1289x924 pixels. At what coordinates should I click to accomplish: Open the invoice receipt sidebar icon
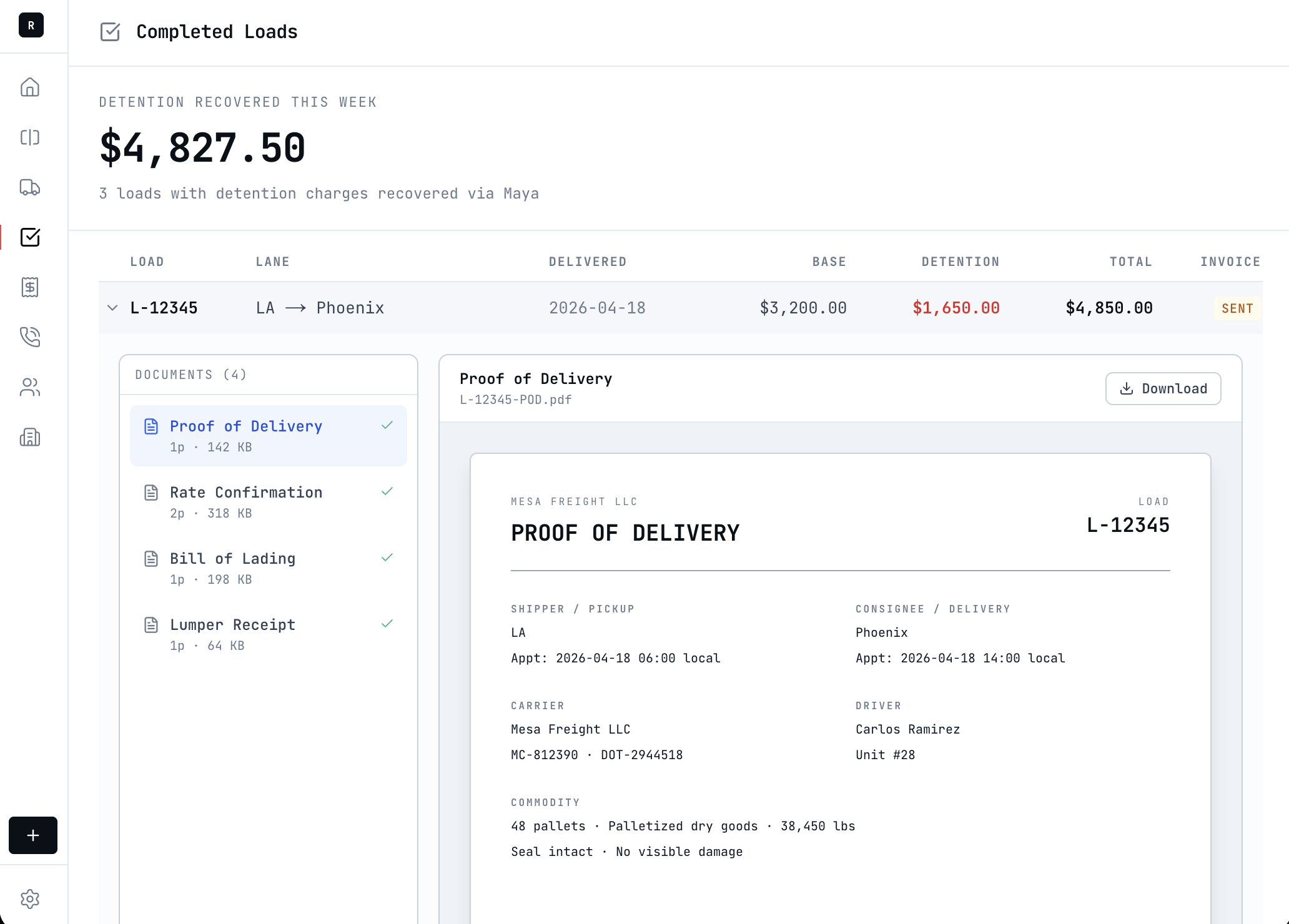click(30, 287)
